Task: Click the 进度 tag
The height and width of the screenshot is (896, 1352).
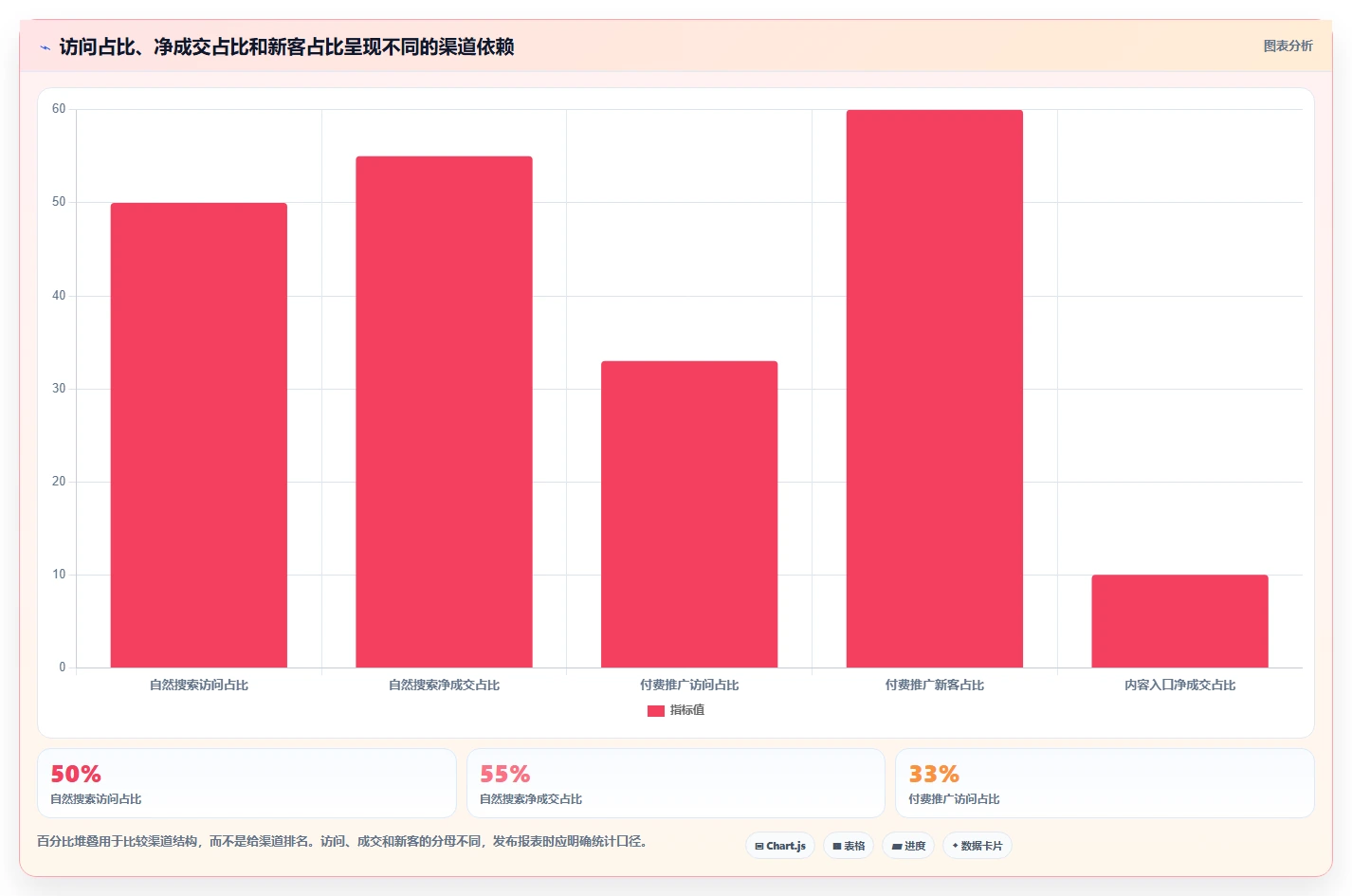Action: (x=908, y=846)
